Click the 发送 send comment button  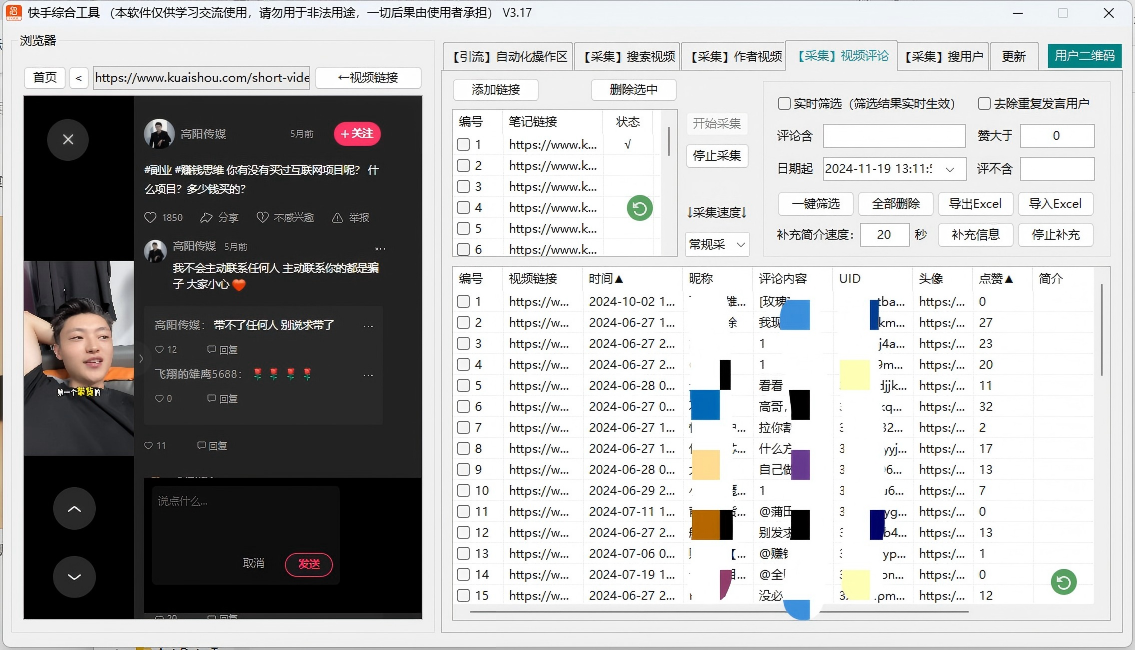coord(309,565)
